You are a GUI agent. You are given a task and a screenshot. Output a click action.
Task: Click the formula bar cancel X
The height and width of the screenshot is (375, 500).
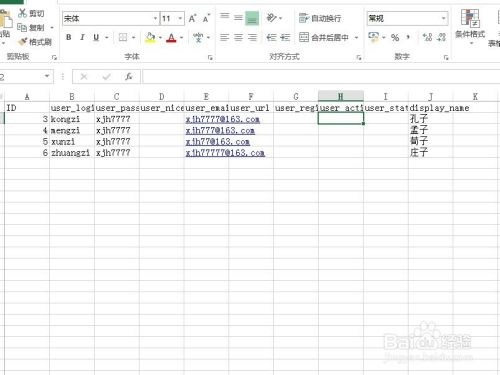(84, 77)
